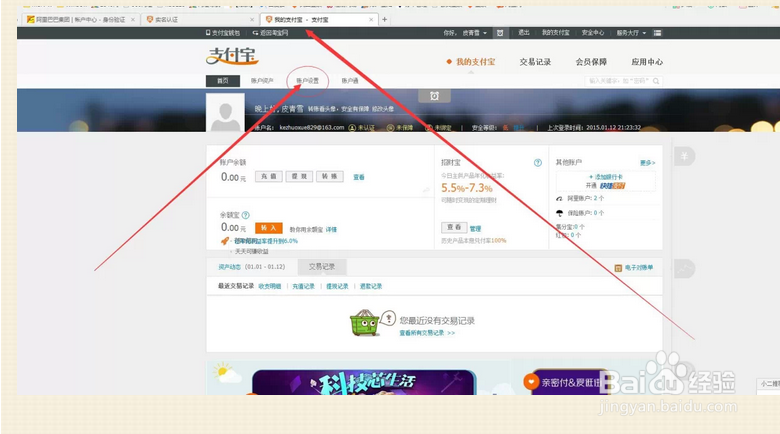Image resolution: width=780 pixels, height=434 pixels.
Task: Click the 提现记录 link
Action: click(337, 286)
